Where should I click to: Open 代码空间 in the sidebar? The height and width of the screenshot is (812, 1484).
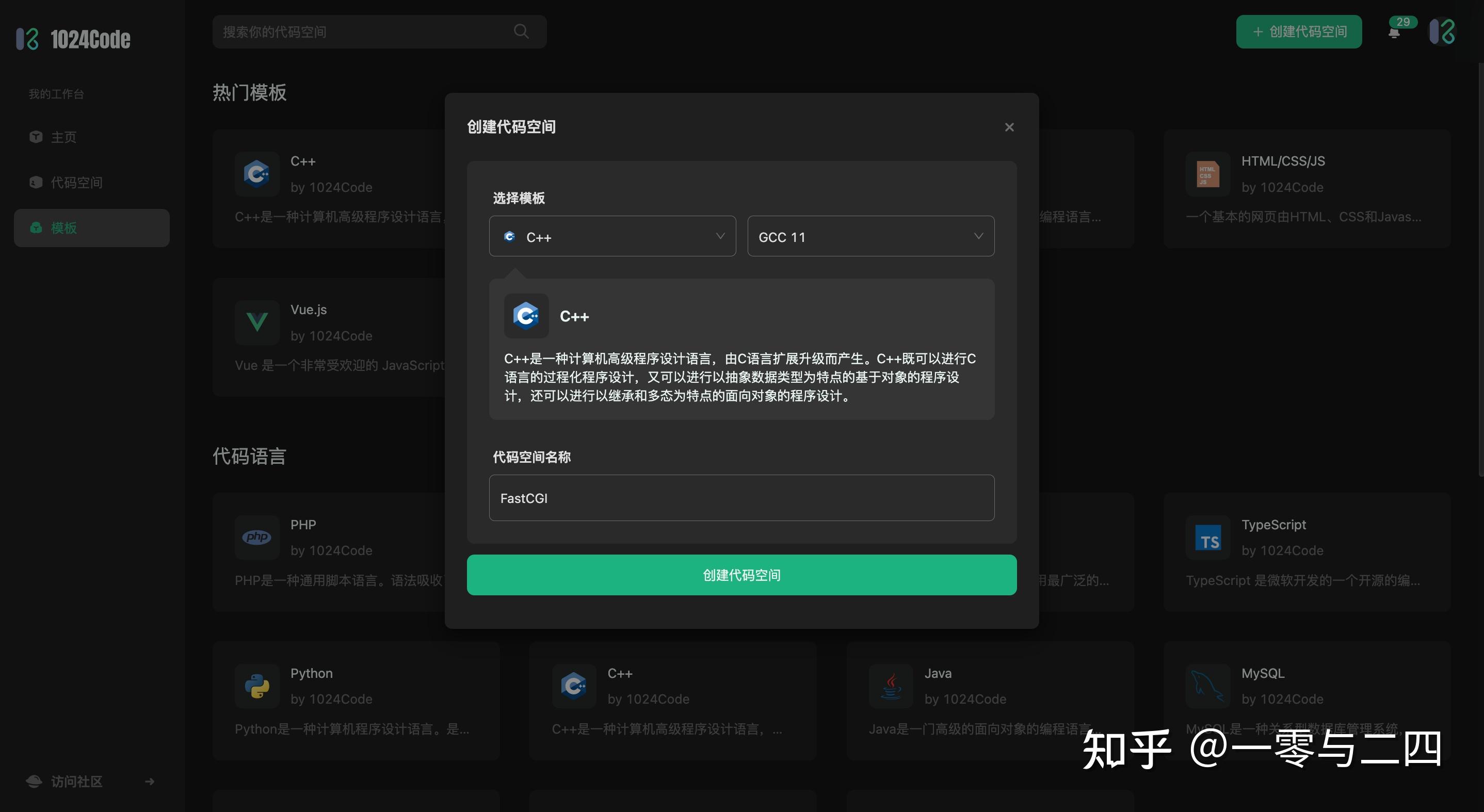pyautogui.click(x=76, y=183)
